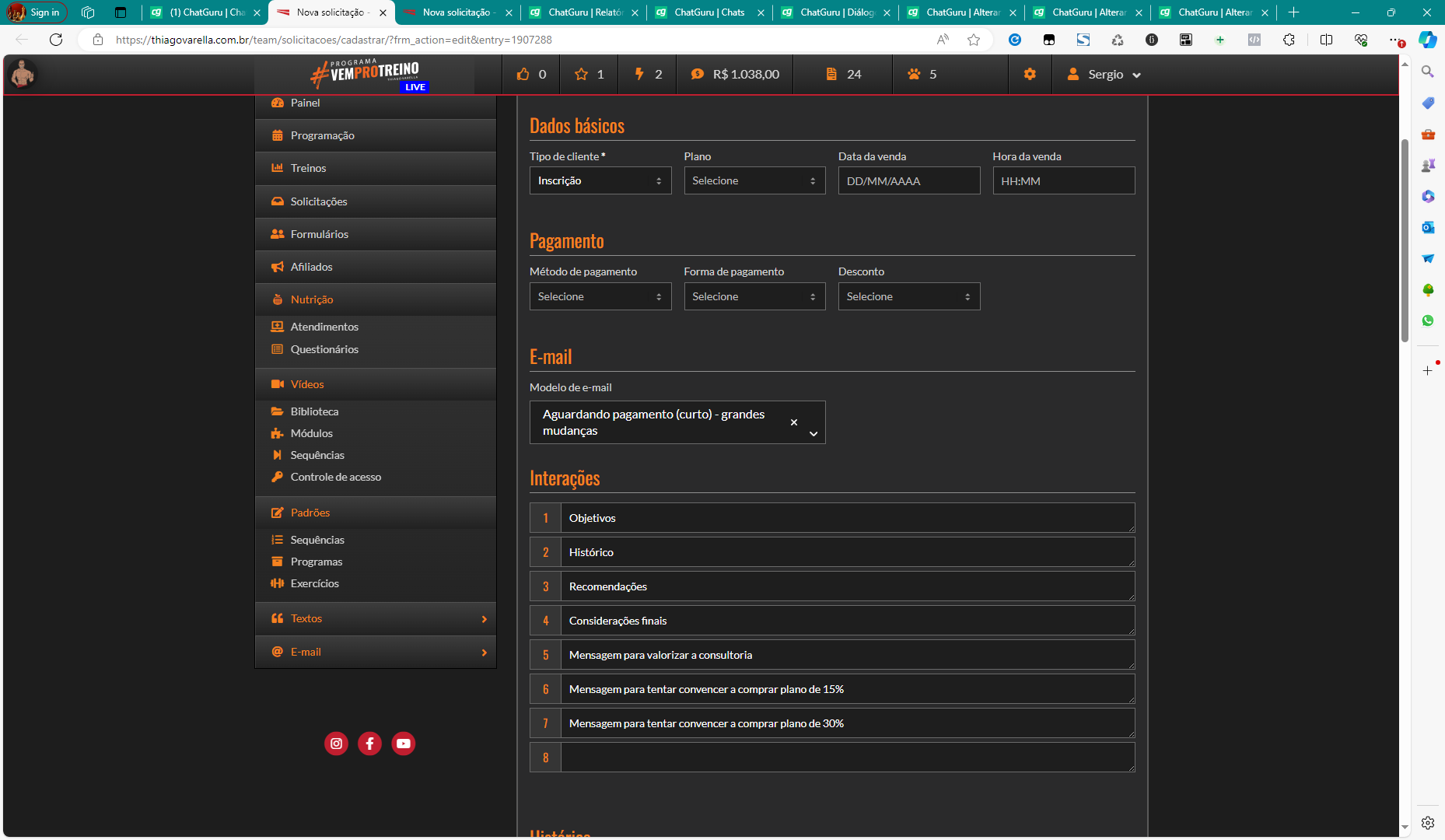Expand the Textos sidebar section
Screen dimensions: 1445x840
(376, 618)
